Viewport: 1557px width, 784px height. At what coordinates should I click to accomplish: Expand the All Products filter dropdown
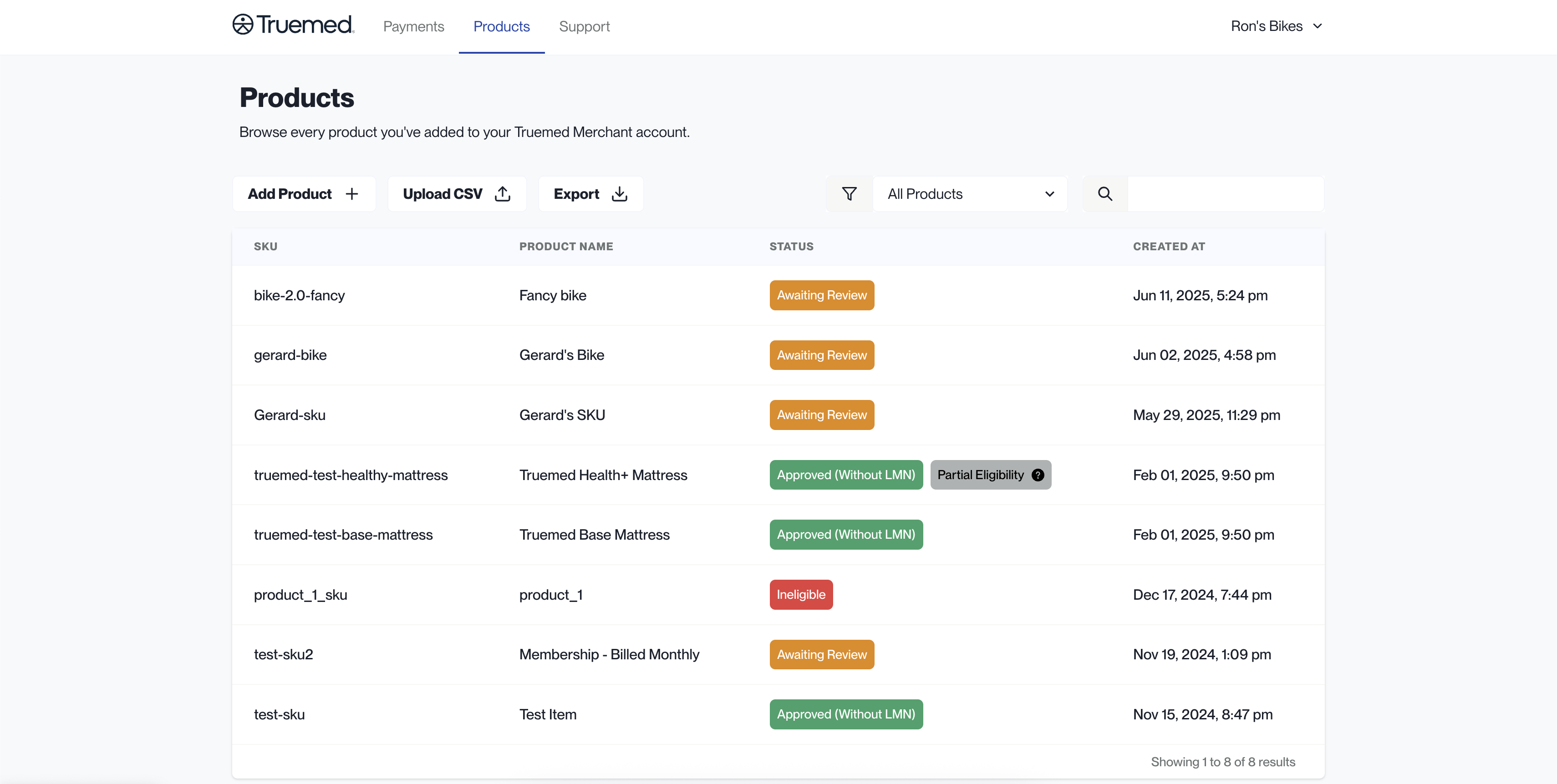click(x=970, y=194)
